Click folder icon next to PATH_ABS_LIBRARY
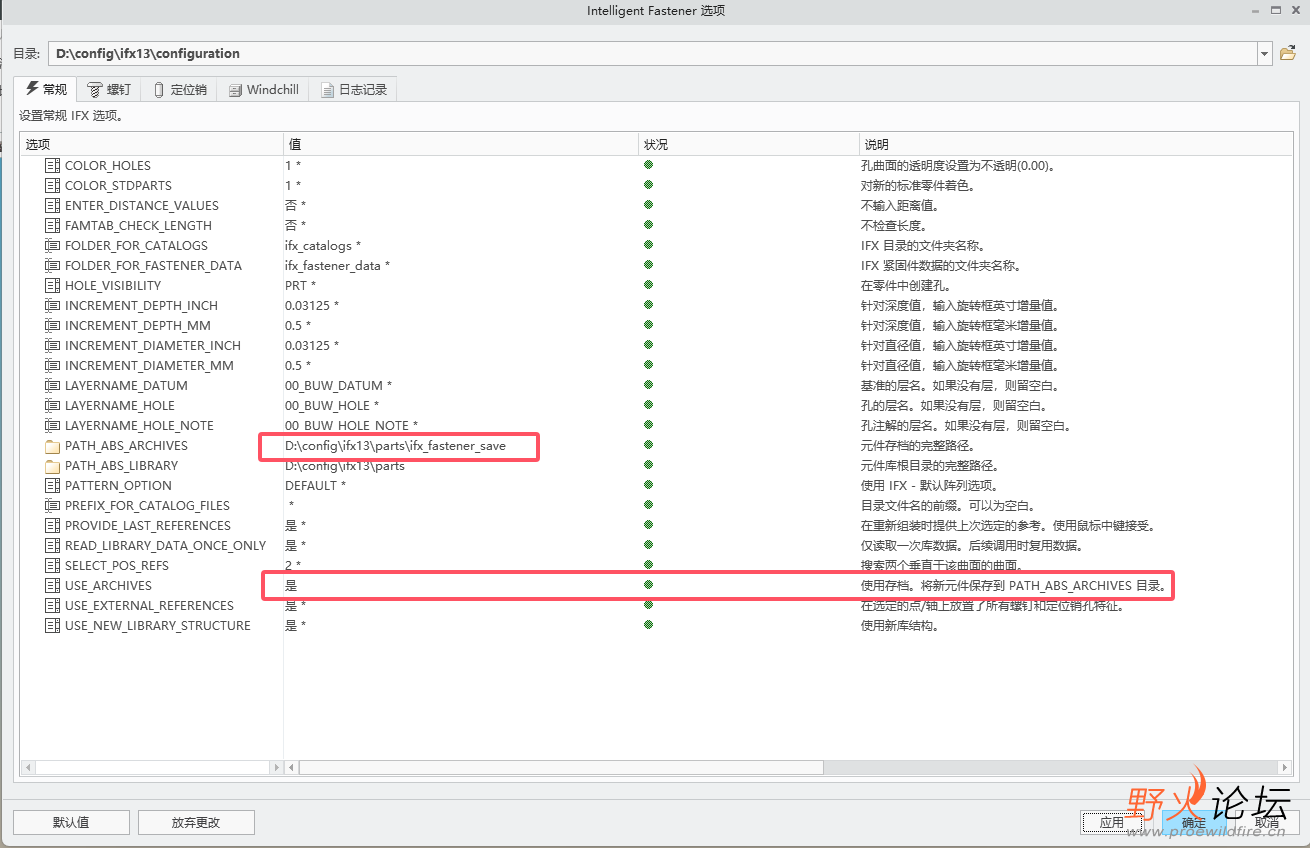The image size is (1310, 848). pos(53,466)
